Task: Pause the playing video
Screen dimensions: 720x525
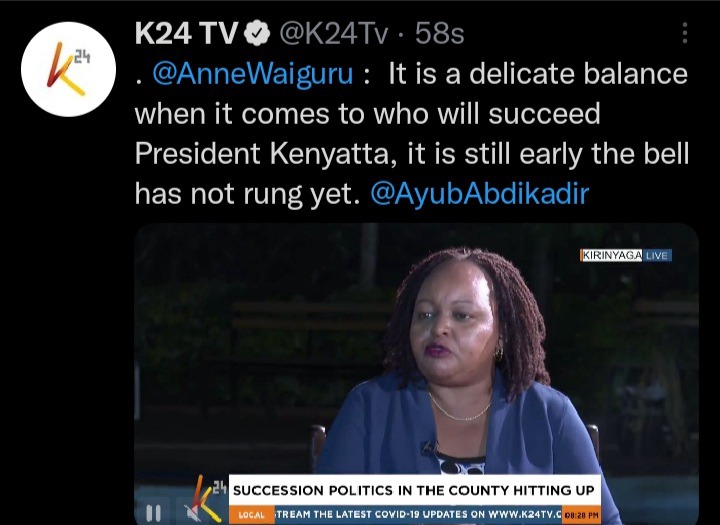Action: point(153,513)
